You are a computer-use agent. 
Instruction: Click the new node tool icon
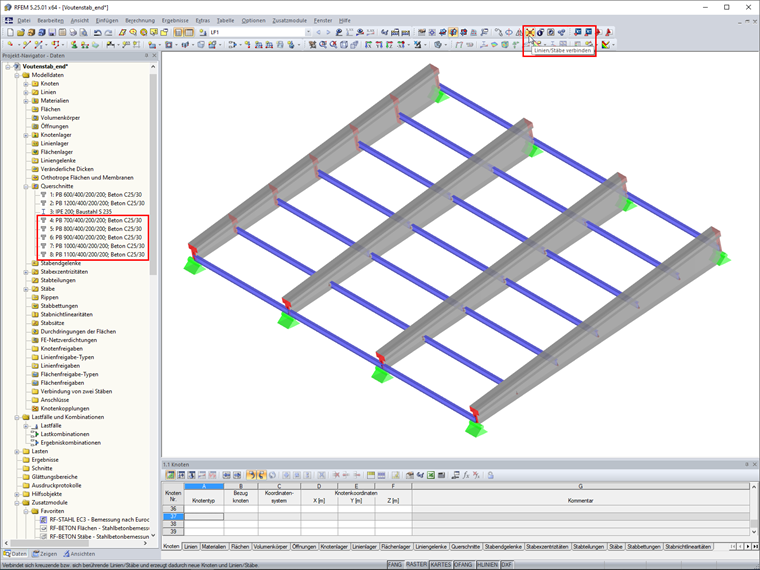tap(10, 45)
